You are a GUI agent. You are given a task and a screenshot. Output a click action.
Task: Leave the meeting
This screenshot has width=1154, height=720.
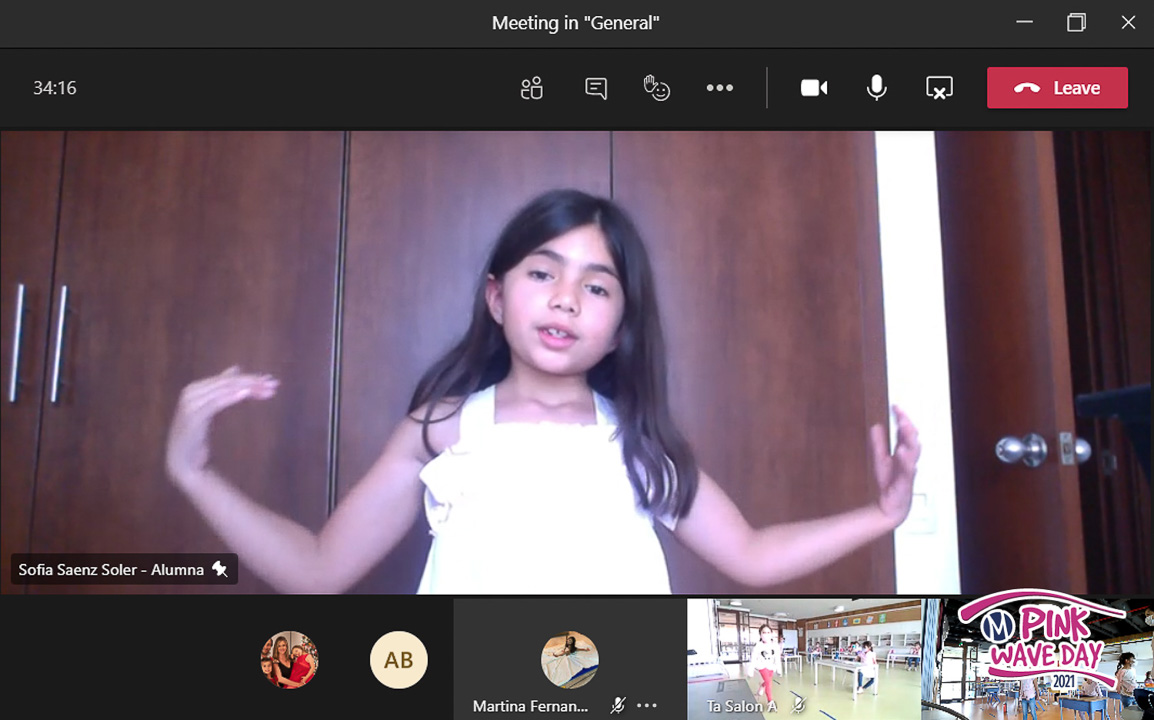click(x=1057, y=88)
